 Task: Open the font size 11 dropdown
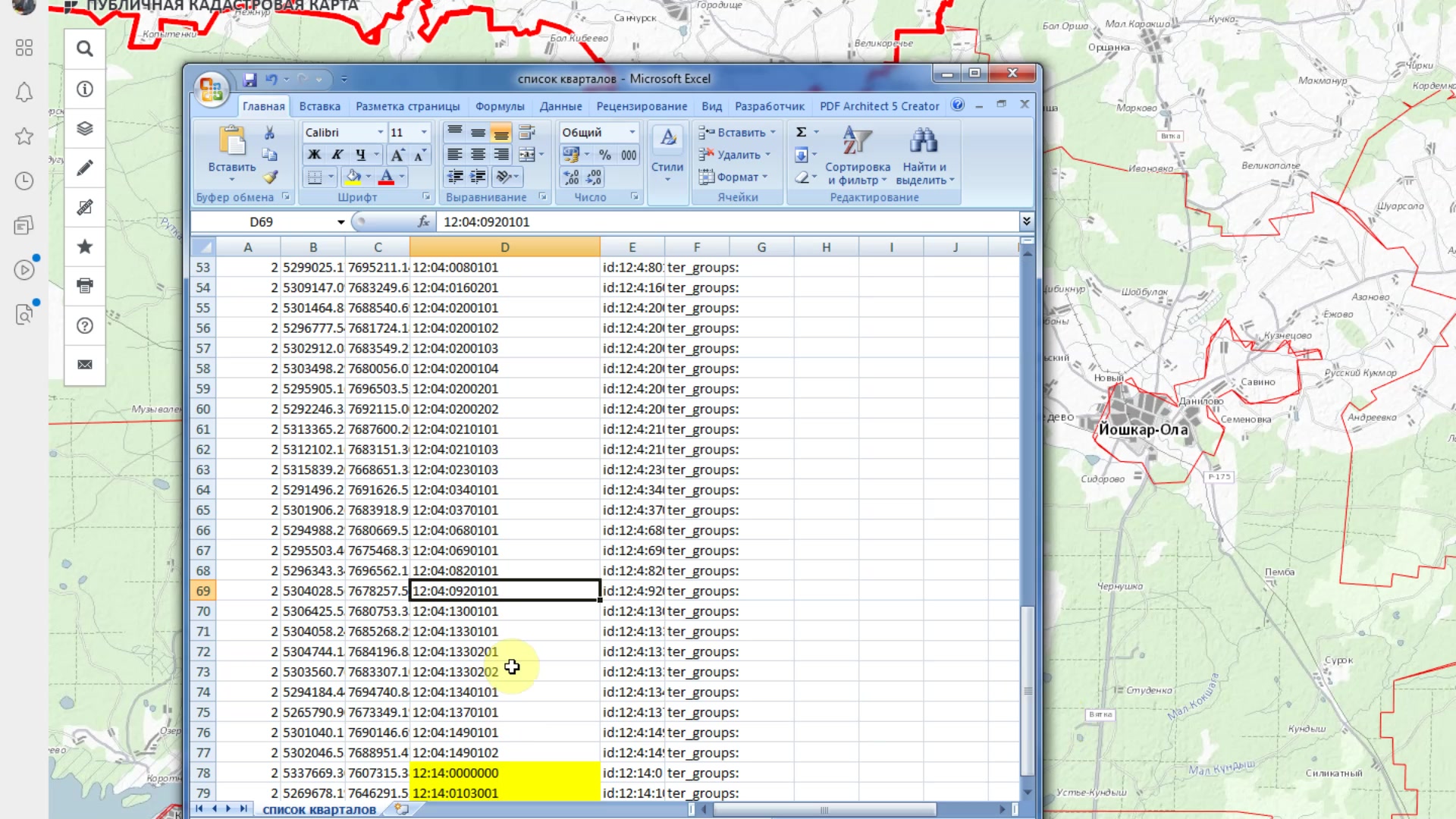(x=424, y=133)
